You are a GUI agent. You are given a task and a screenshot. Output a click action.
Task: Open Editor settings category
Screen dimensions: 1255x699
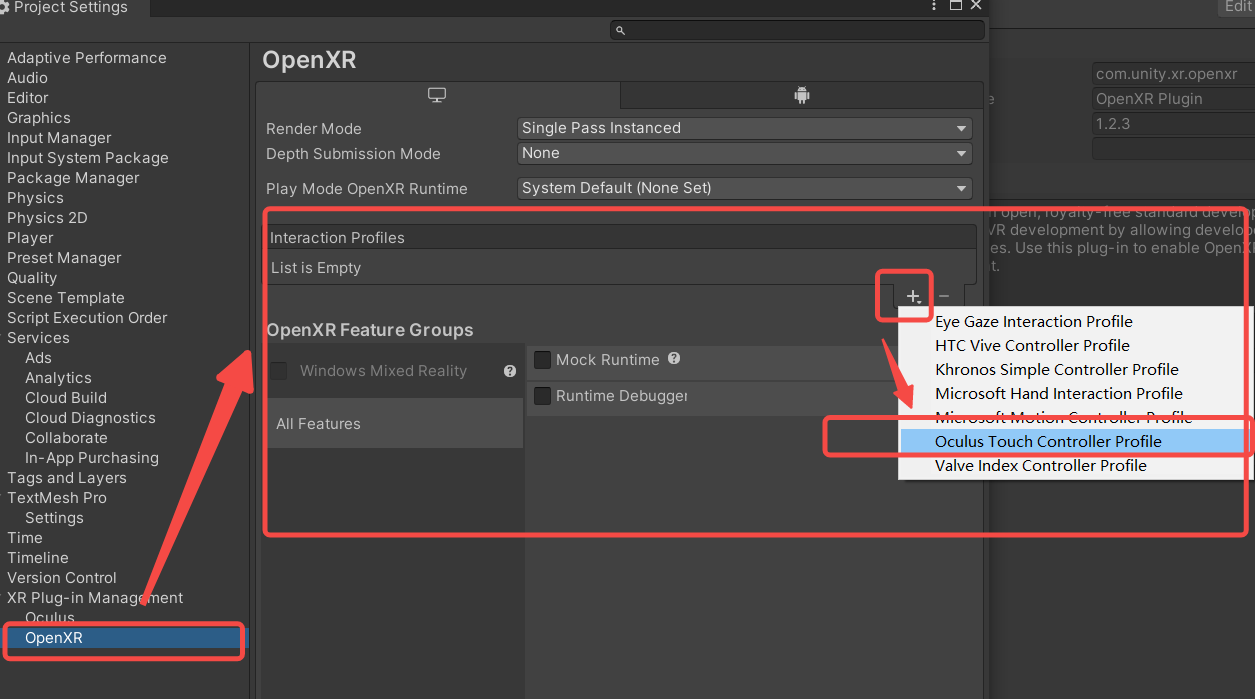tap(28, 98)
